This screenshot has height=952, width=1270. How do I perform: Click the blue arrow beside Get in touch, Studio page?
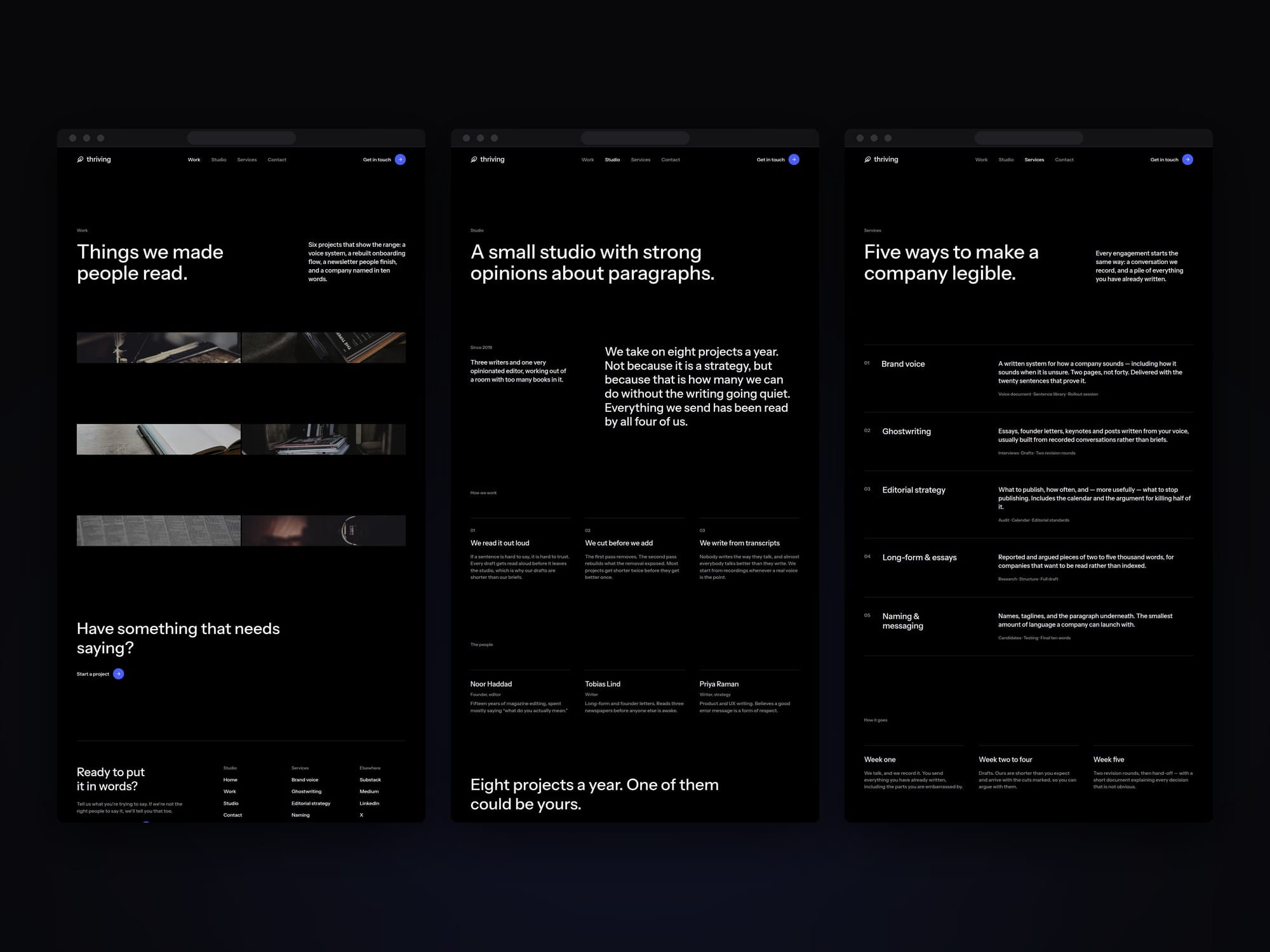coord(794,159)
